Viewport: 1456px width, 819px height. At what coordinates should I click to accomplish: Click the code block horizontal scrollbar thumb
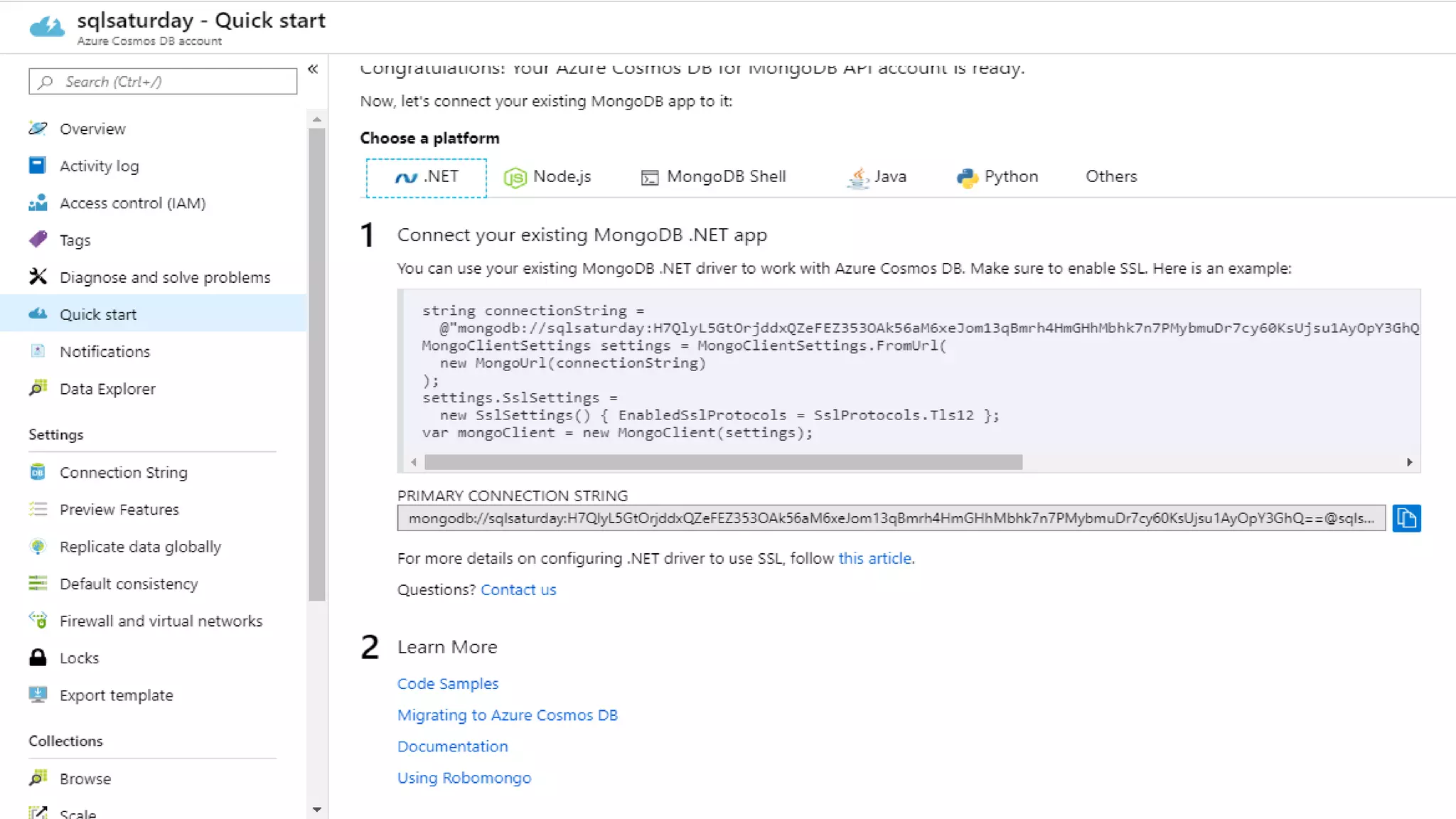[722, 462]
